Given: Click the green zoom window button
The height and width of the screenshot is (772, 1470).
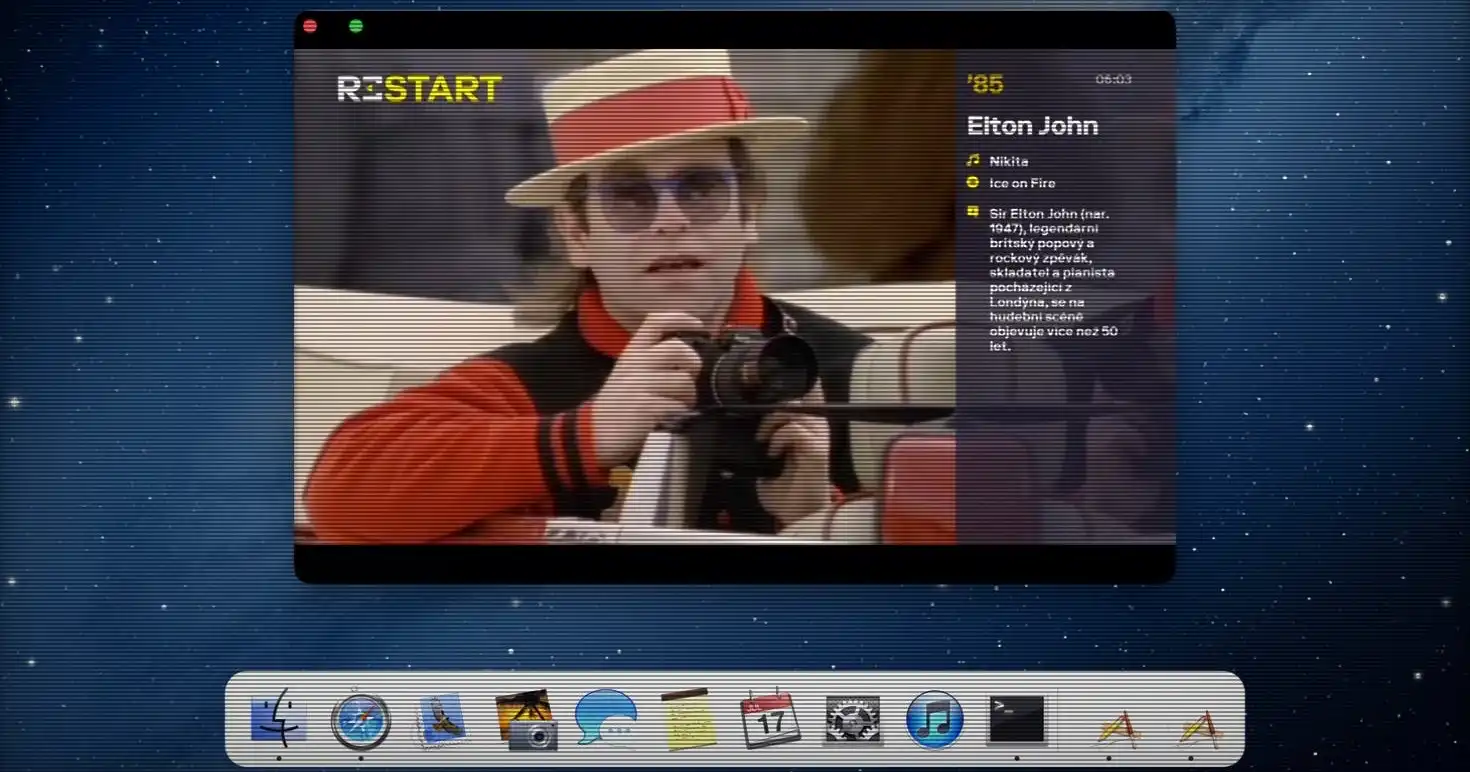Looking at the screenshot, I should click(356, 26).
